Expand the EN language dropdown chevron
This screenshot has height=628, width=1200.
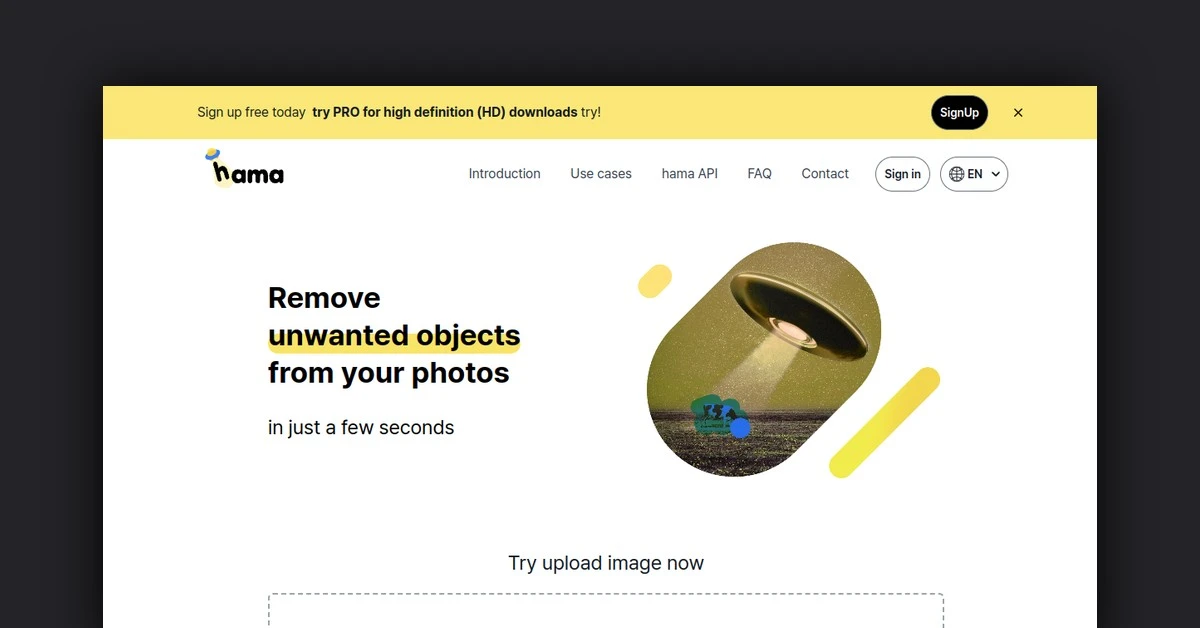coord(995,174)
